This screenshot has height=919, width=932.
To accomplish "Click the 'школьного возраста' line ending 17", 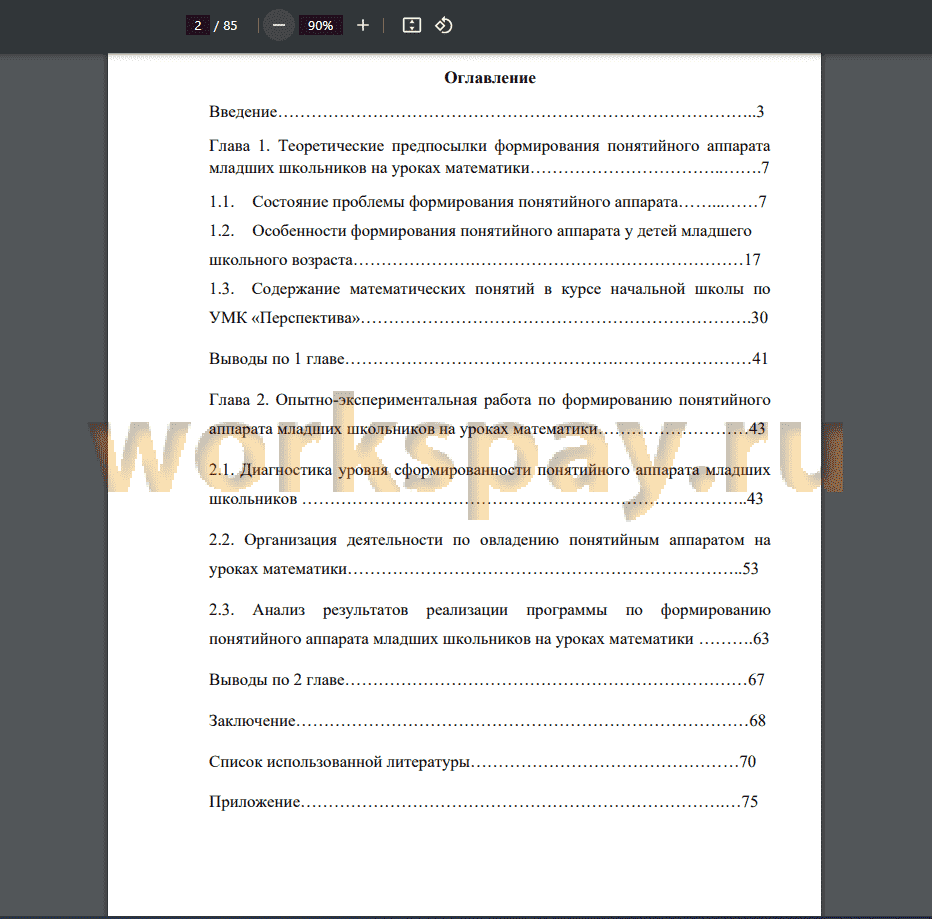I will point(484,260).
